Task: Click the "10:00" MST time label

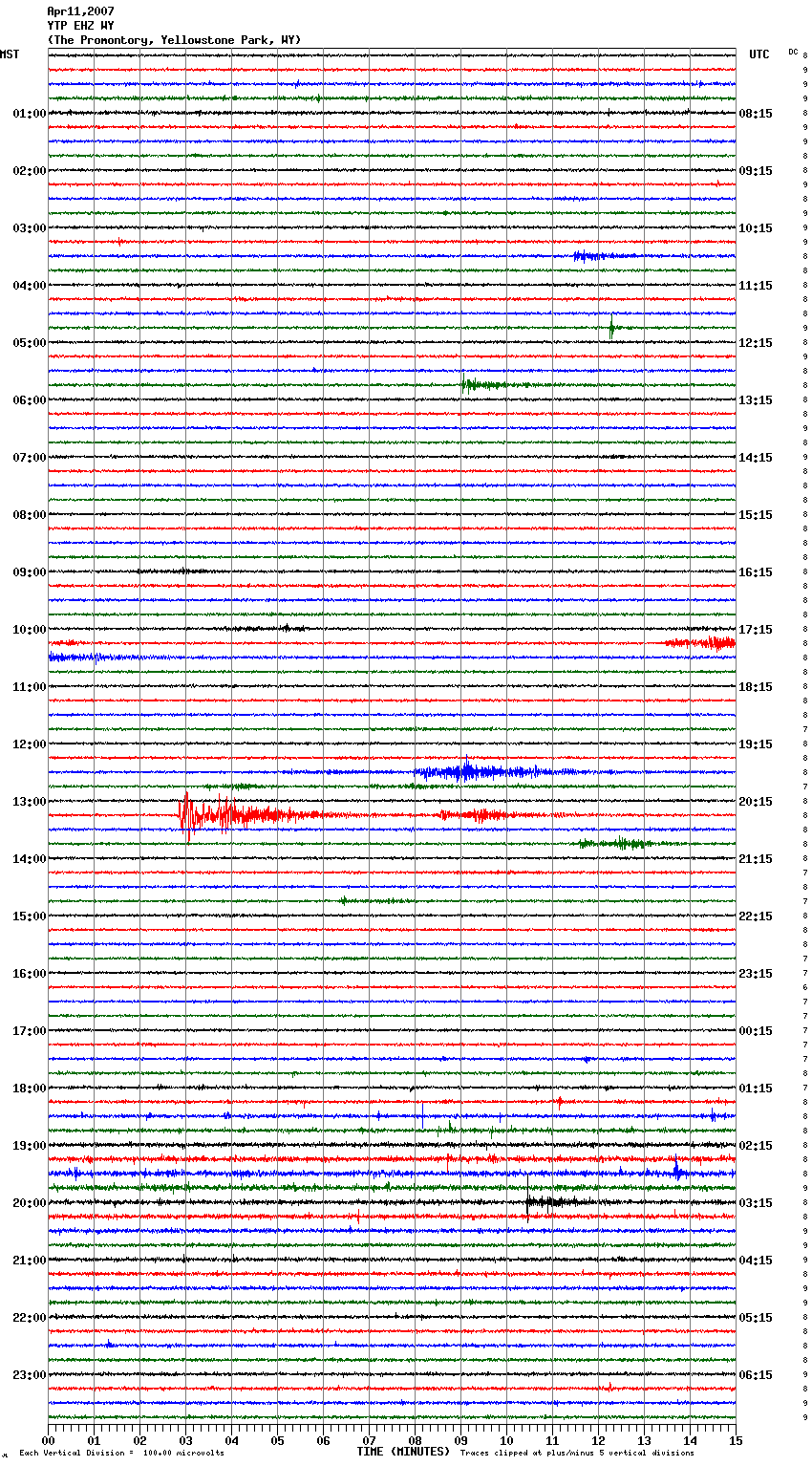Action: point(30,630)
